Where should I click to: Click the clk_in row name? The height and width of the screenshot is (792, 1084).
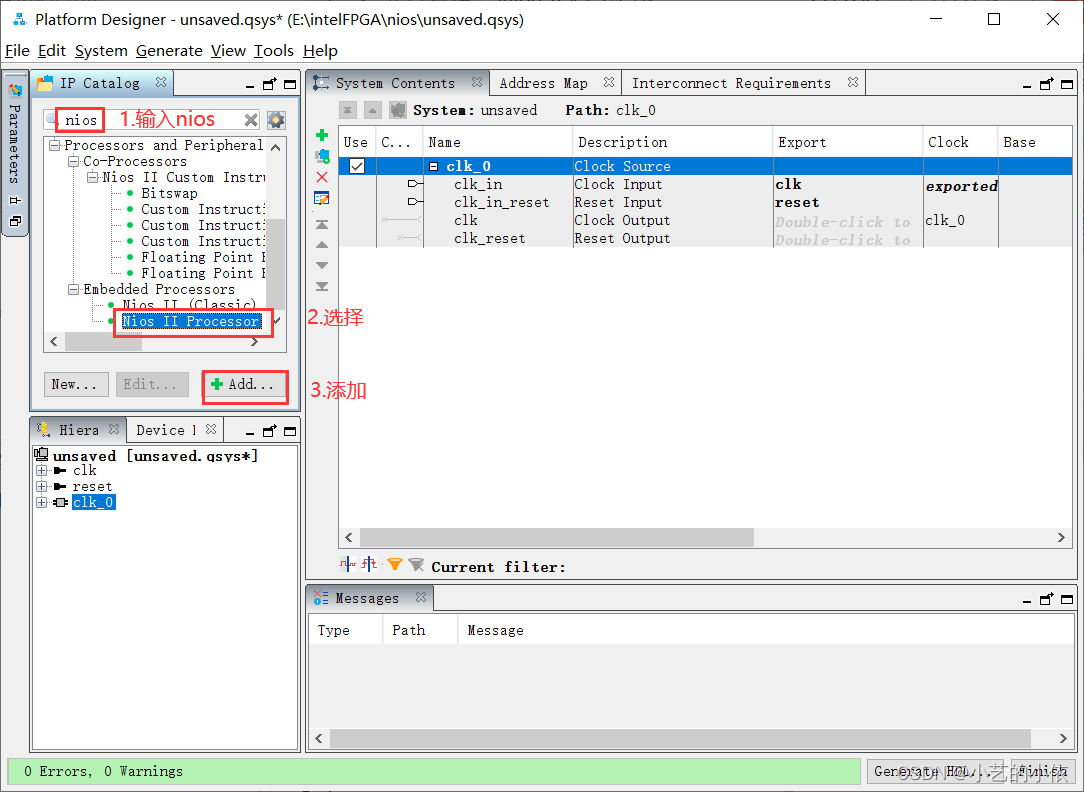point(478,185)
